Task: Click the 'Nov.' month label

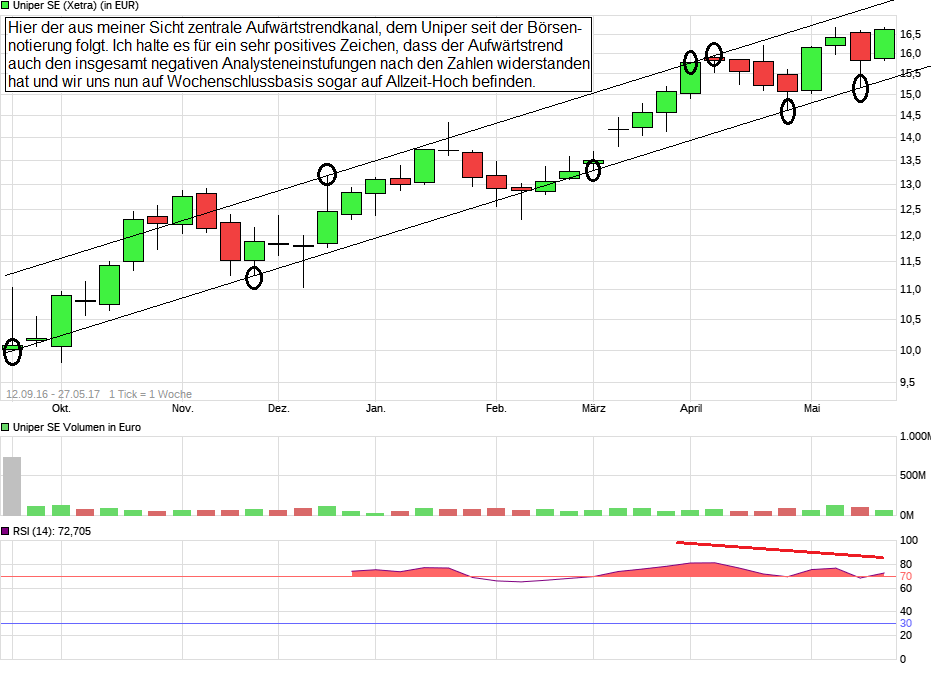Action: [x=182, y=408]
